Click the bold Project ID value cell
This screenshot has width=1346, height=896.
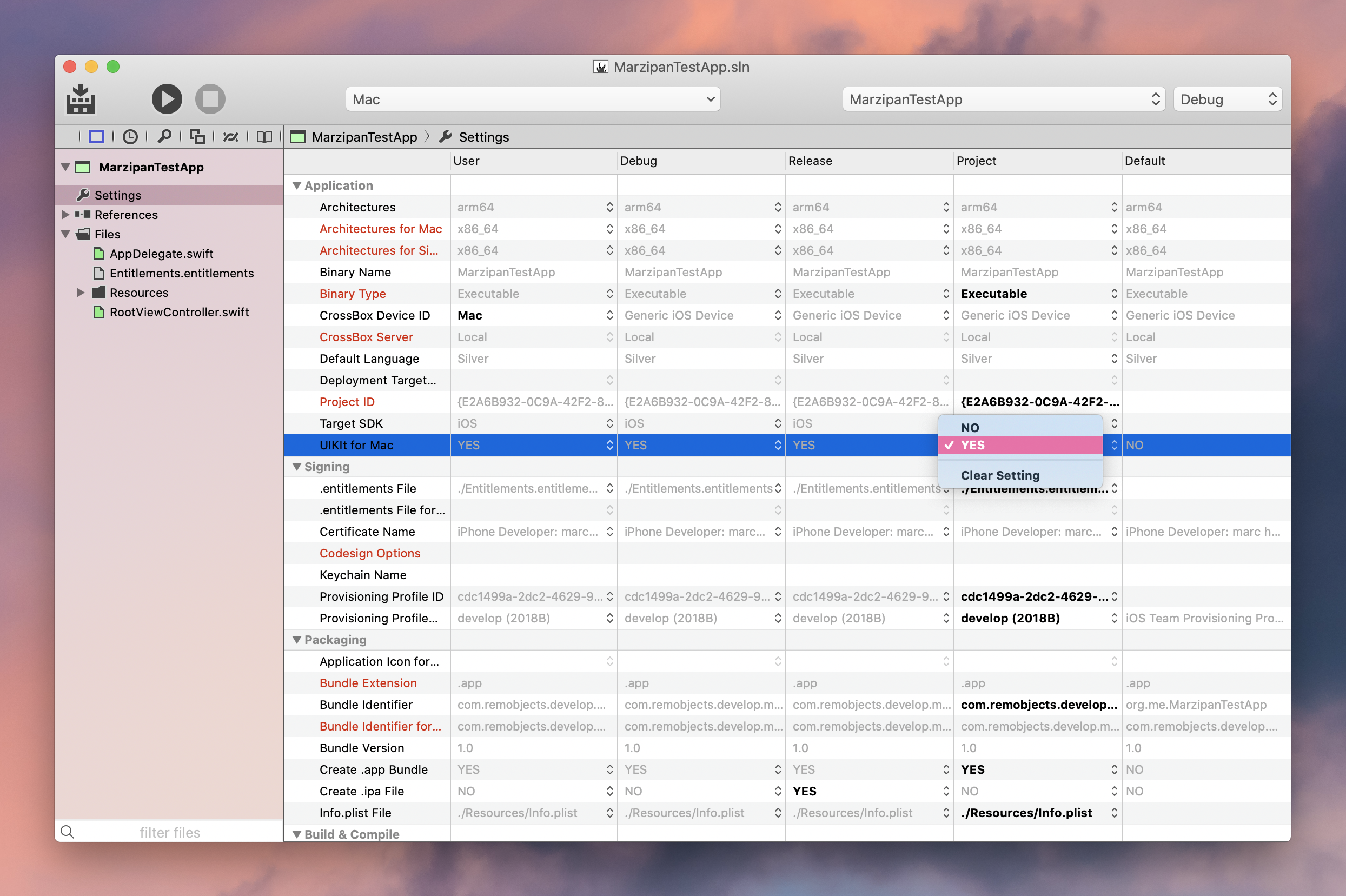click(x=1038, y=402)
